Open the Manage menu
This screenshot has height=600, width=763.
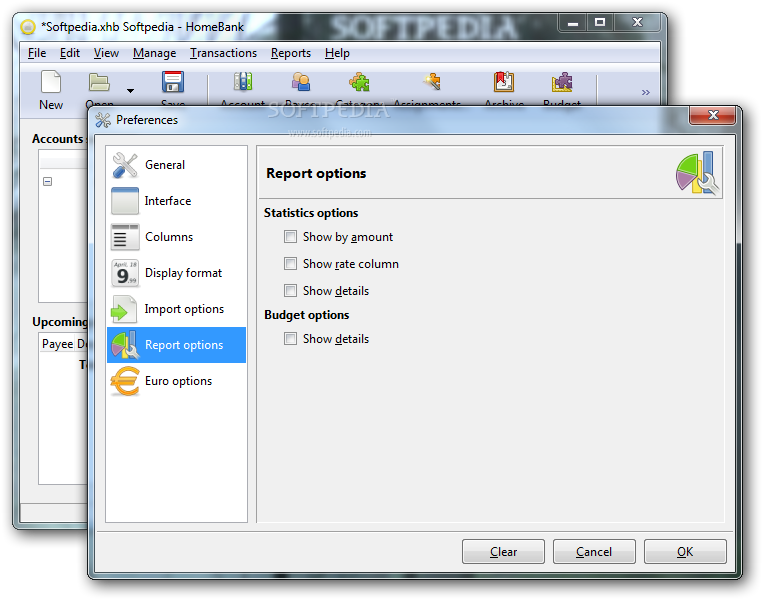[x=154, y=53]
